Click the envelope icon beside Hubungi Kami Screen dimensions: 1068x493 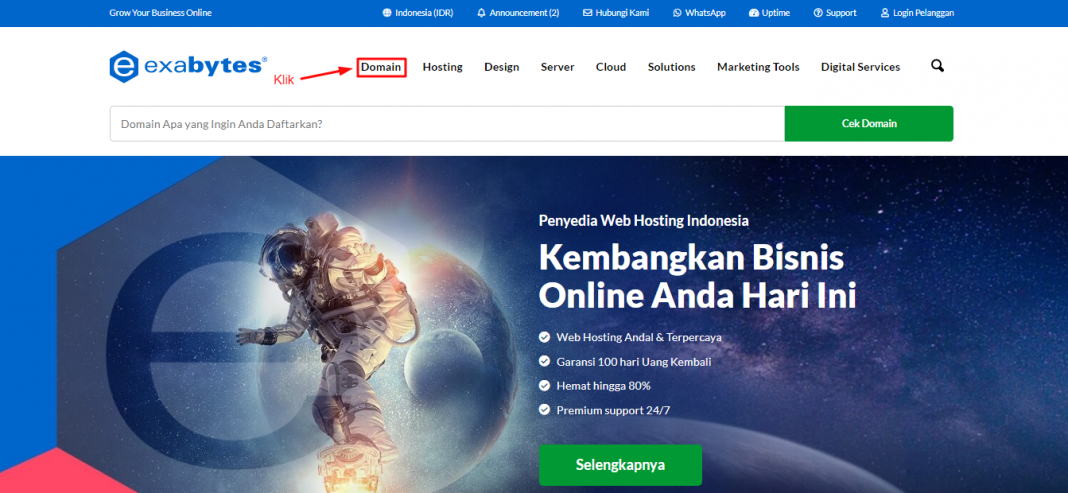(x=587, y=13)
